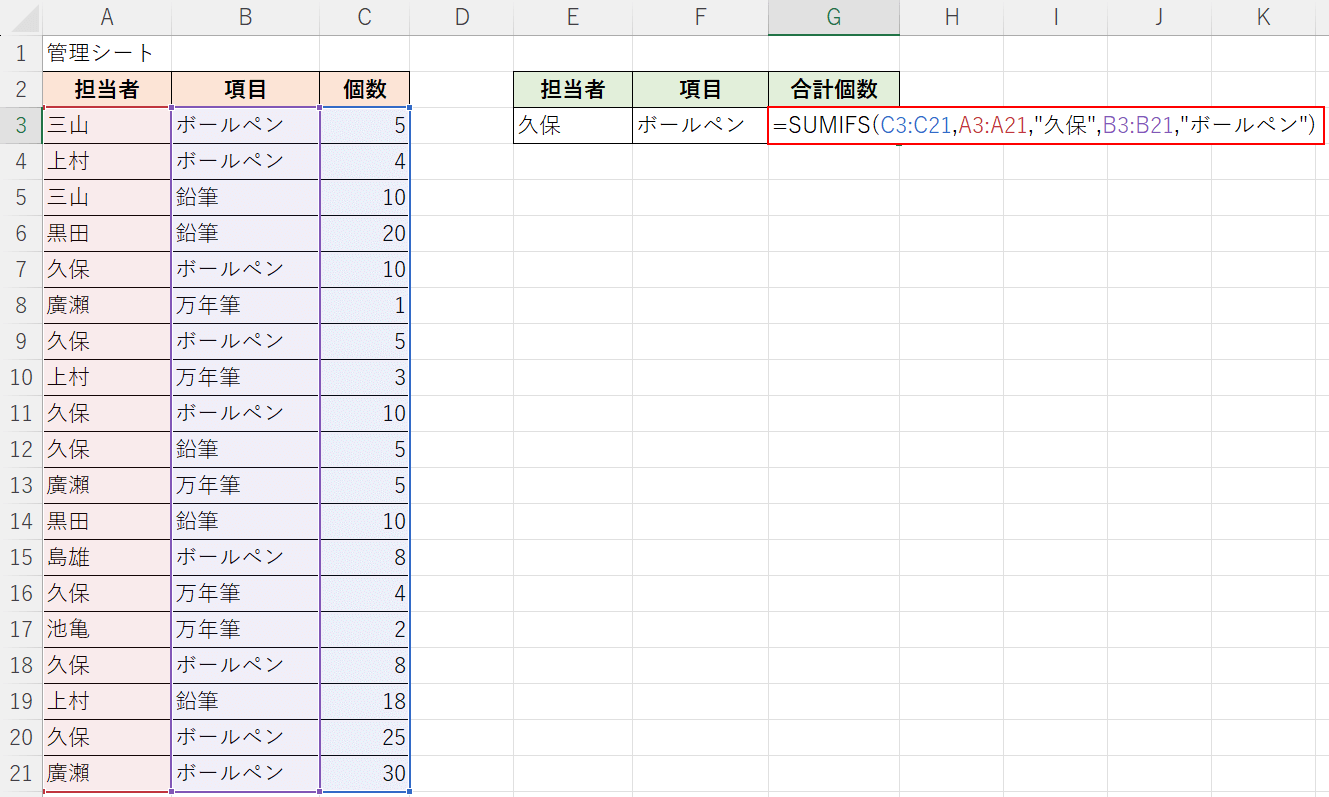Viewport: 1329px width, 797px height.
Task: Select row 2 header
Action: point(21,89)
